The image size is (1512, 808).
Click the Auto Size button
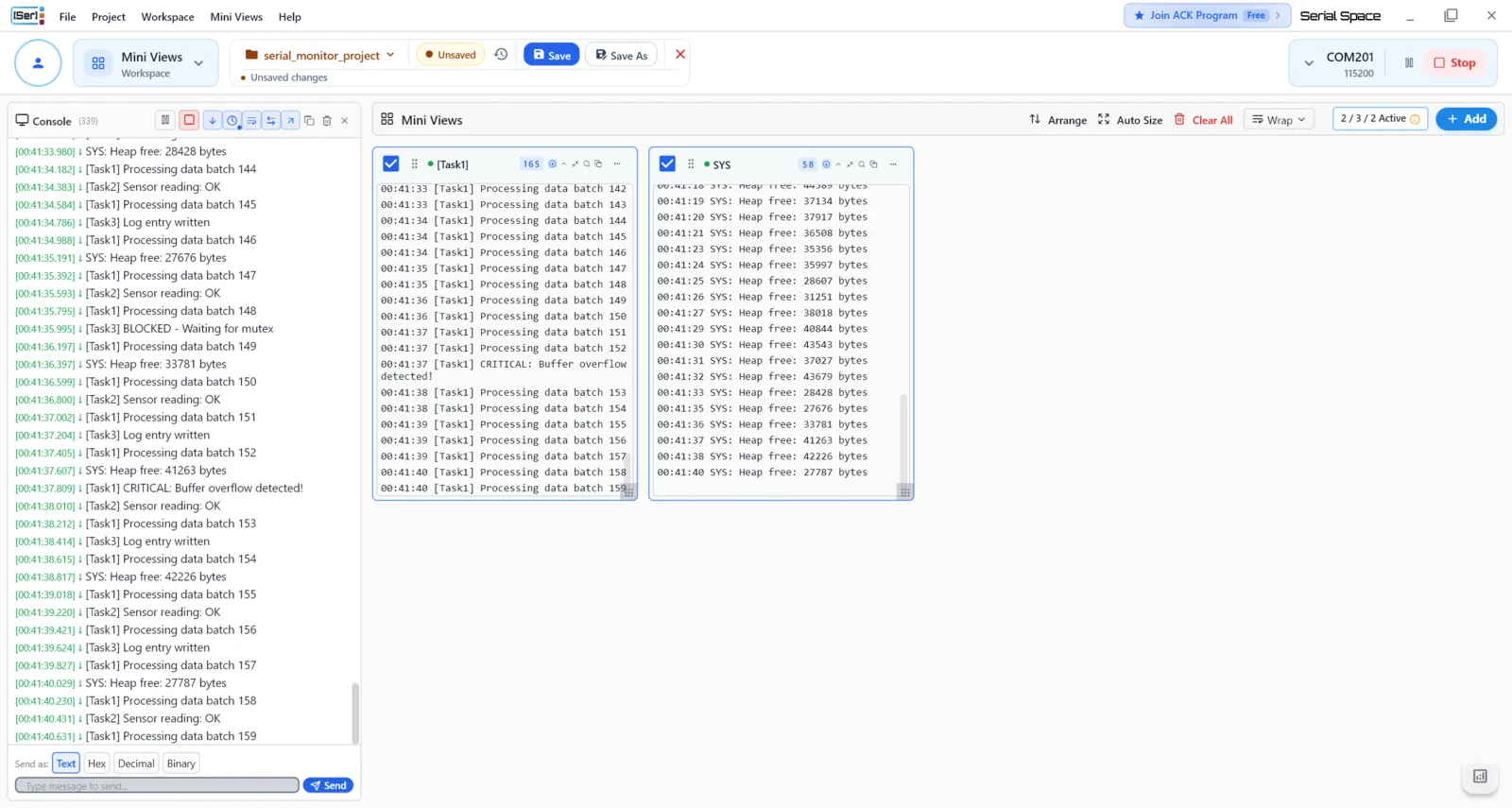click(1130, 120)
